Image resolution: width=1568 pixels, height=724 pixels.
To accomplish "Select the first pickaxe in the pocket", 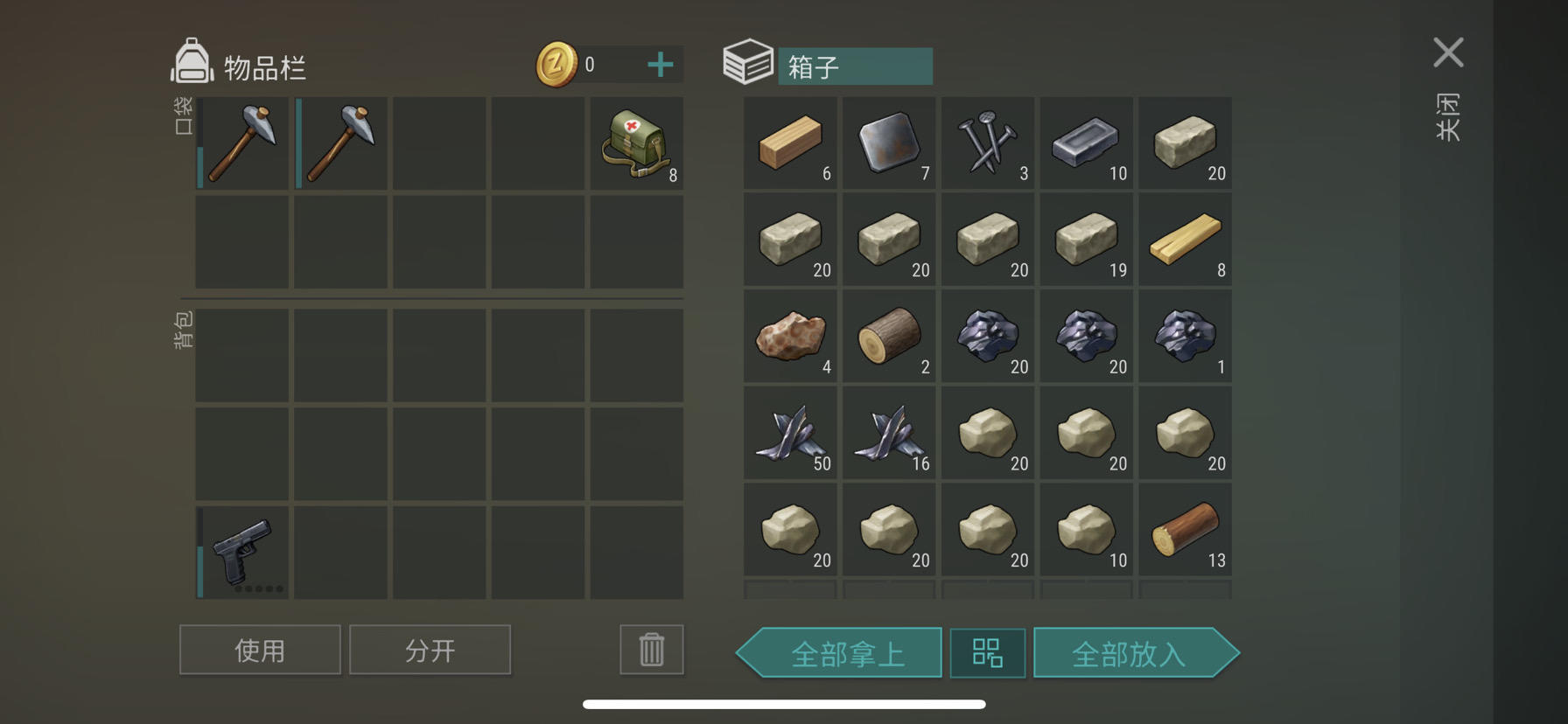I will point(241,143).
